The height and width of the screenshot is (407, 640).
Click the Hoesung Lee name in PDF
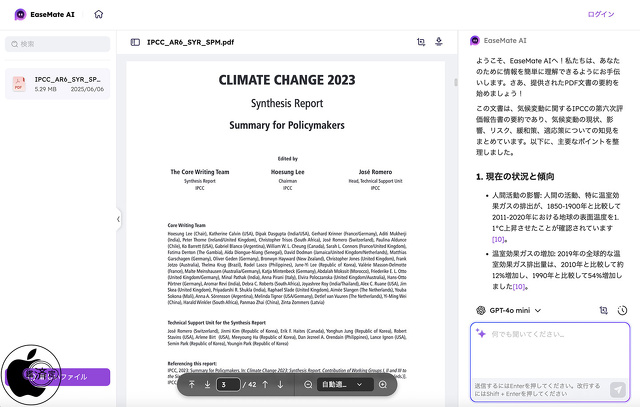(288, 172)
